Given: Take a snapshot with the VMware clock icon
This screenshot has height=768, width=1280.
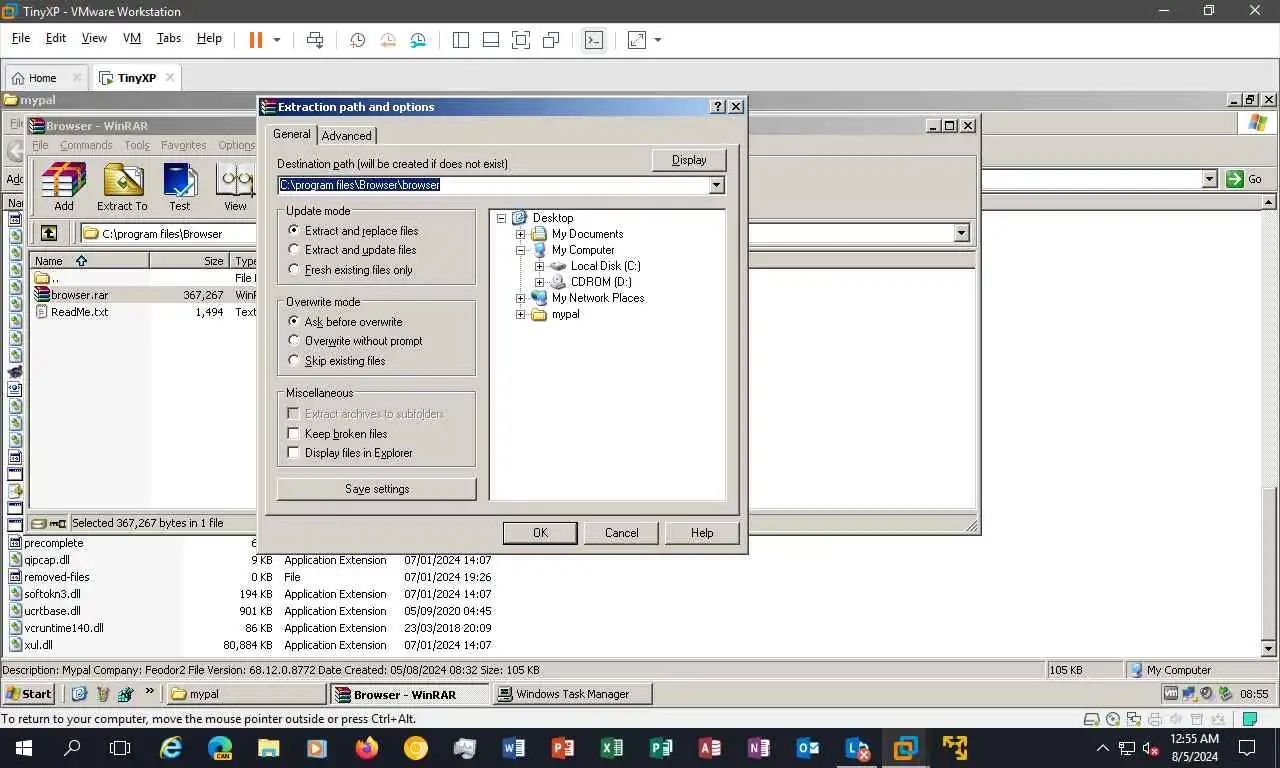Looking at the screenshot, I should [357, 40].
